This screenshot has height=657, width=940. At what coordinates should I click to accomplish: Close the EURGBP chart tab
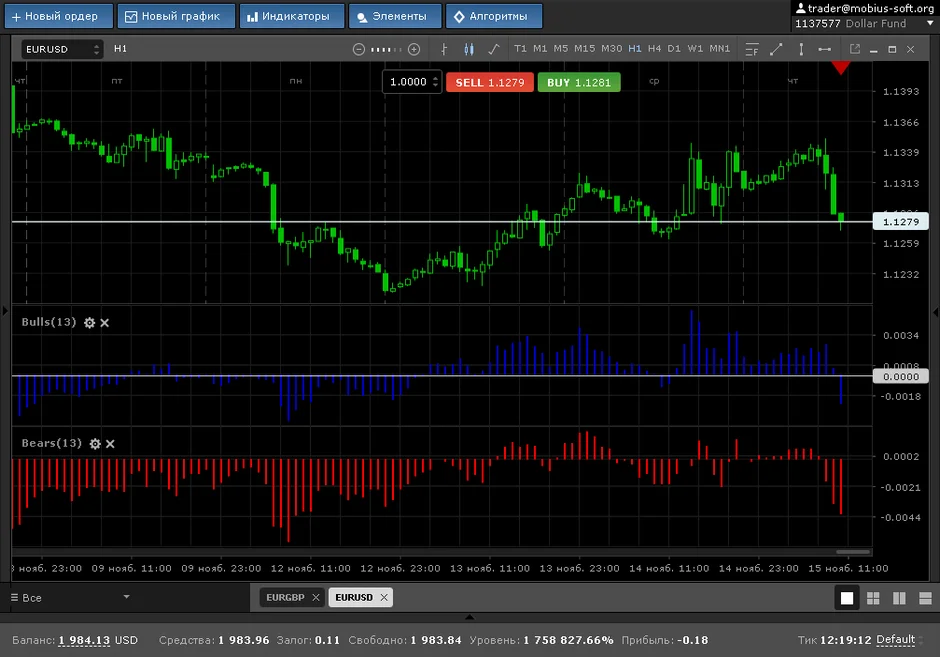(x=316, y=598)
